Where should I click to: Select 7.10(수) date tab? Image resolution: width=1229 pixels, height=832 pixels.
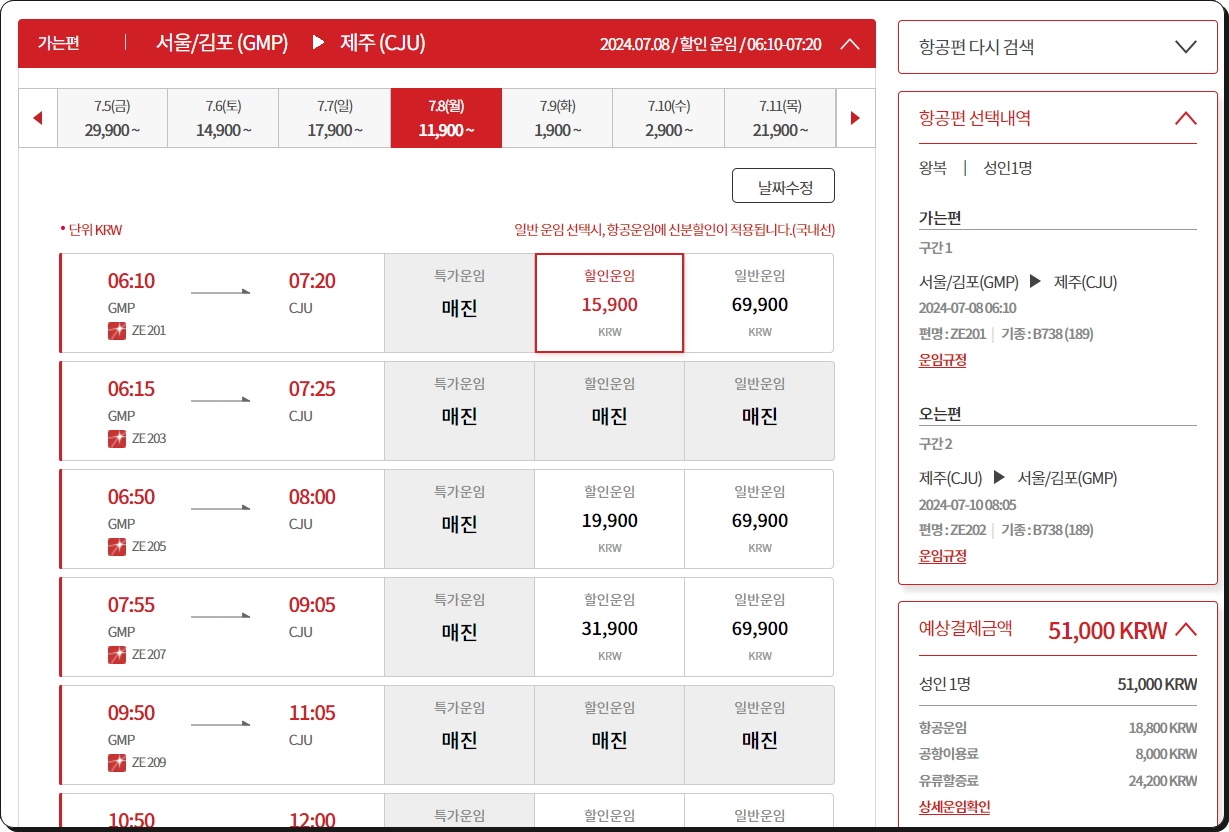click(668, 118)
